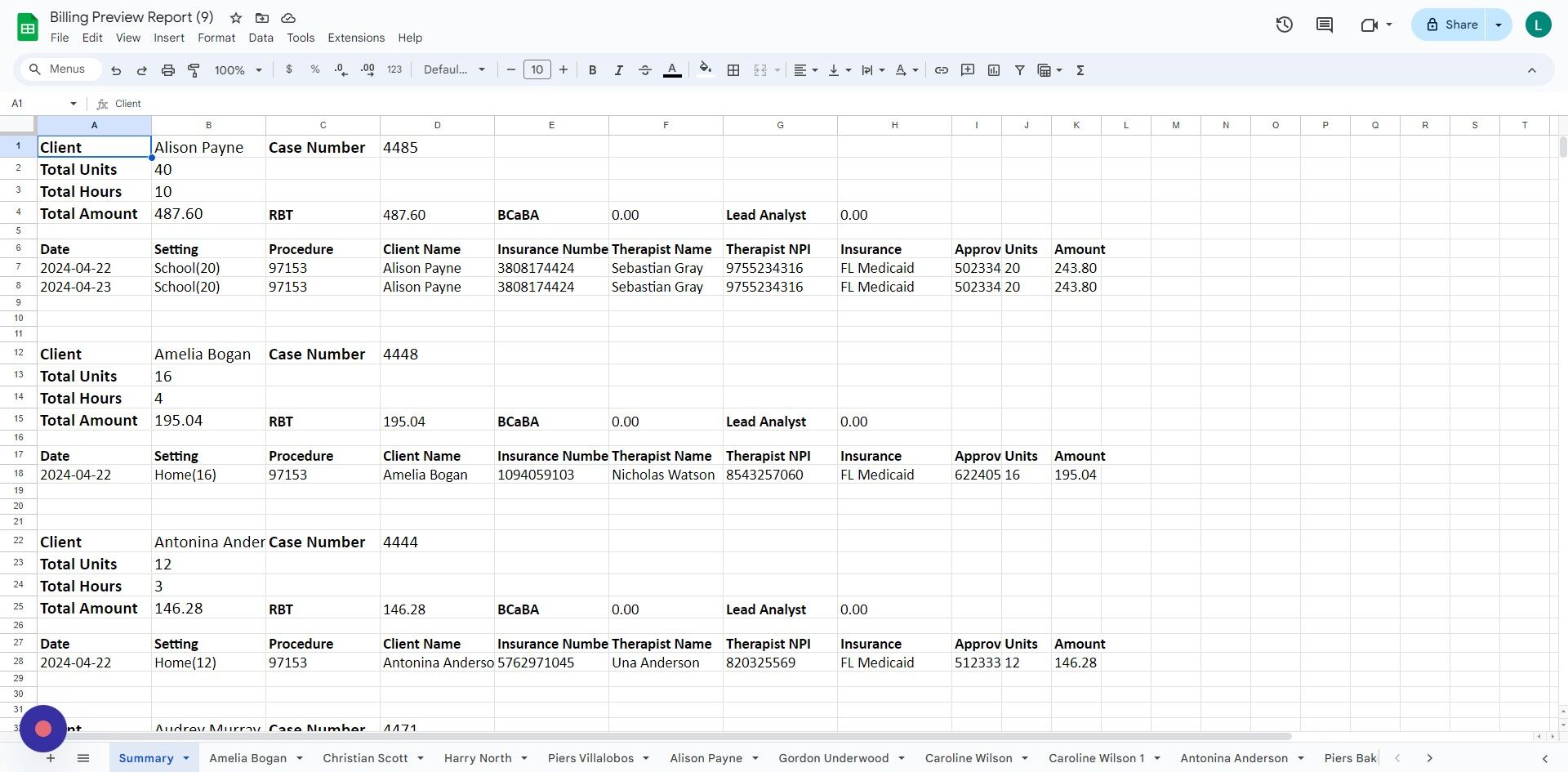Click the Insert comment icon
Image resolution: width=1568 pixels, height=772 pixels.
tap(968, 69)
